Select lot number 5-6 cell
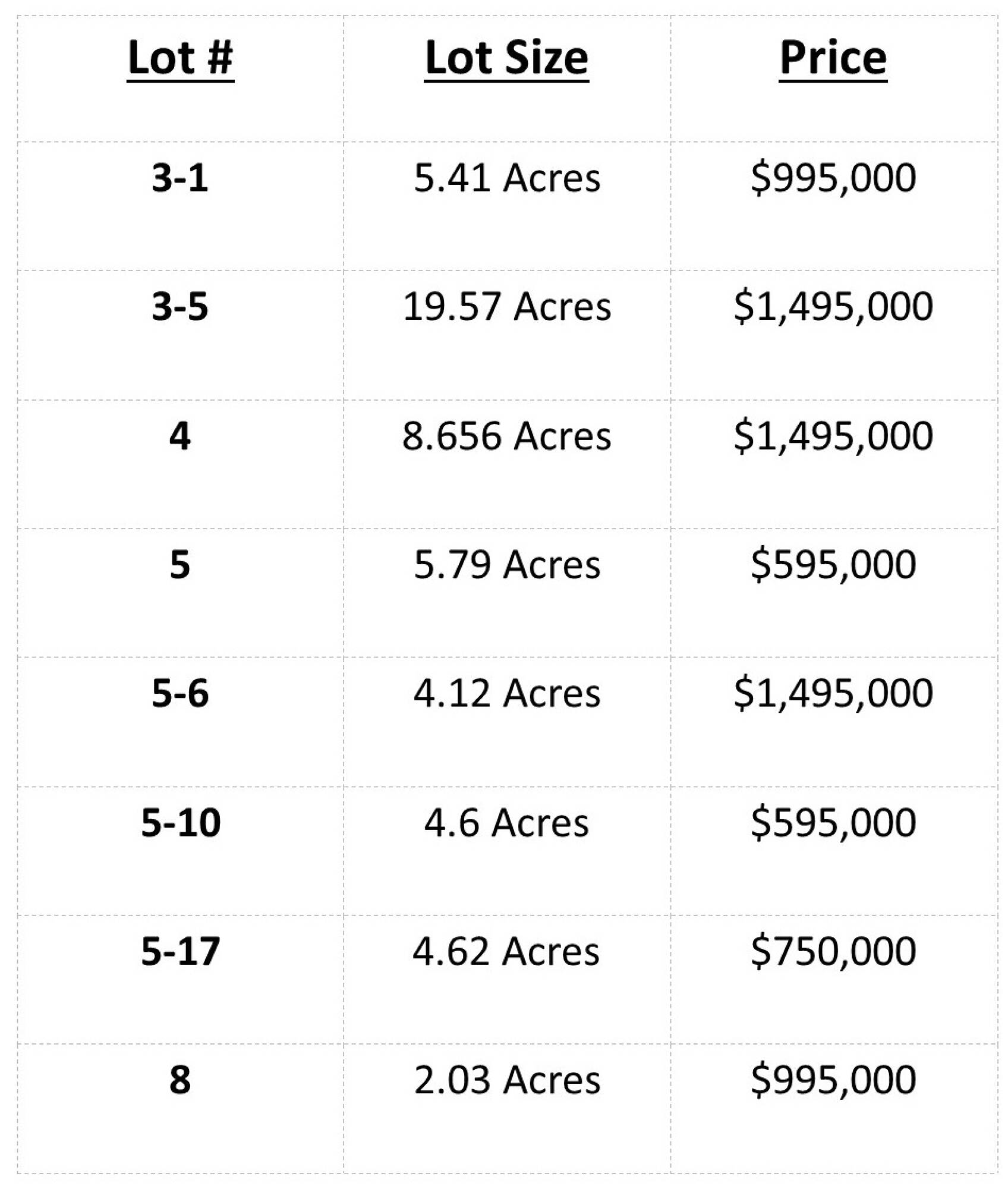 point(180,693)
